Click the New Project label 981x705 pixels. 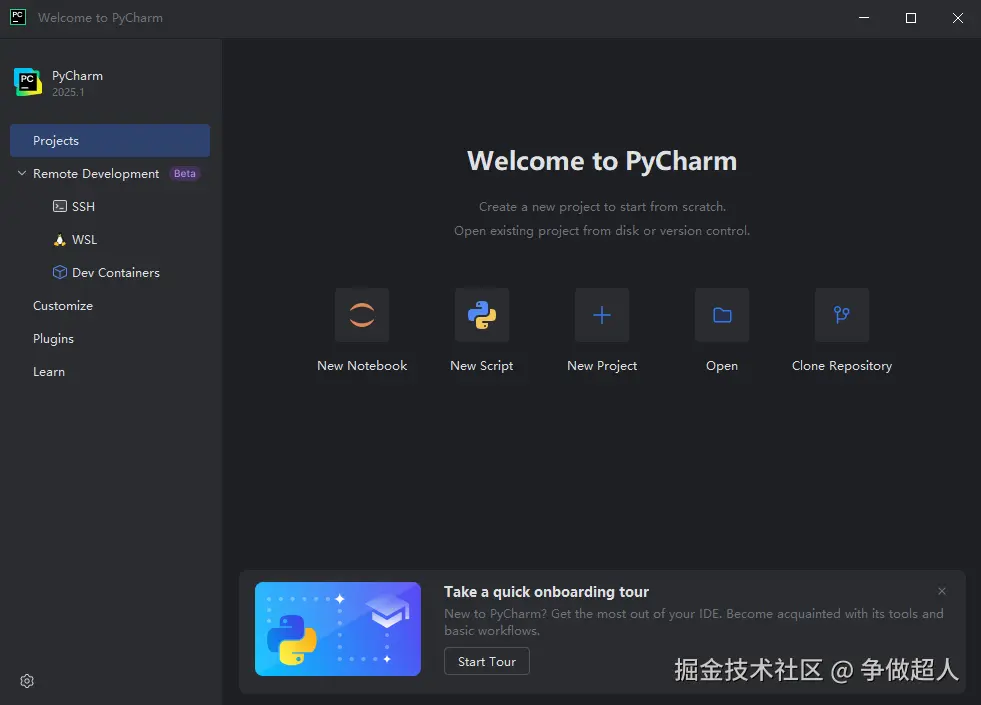pyautogui.click(x=602, y=365)
